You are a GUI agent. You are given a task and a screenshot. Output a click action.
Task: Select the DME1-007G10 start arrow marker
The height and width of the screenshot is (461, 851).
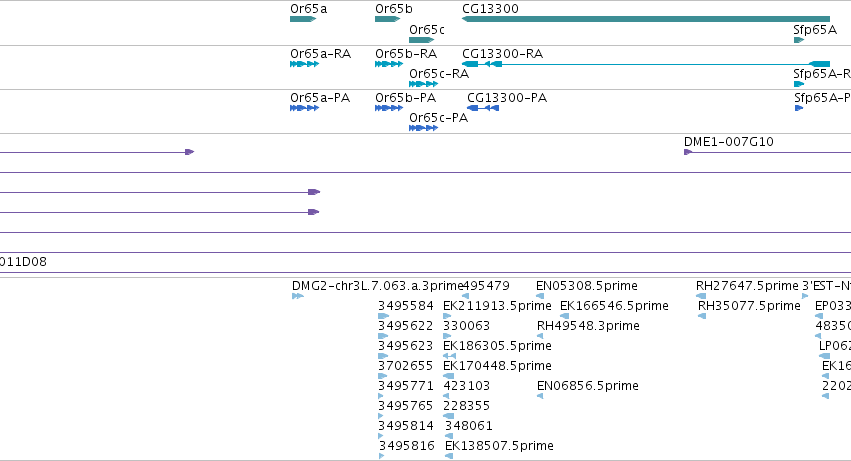(x=688, y=152)
